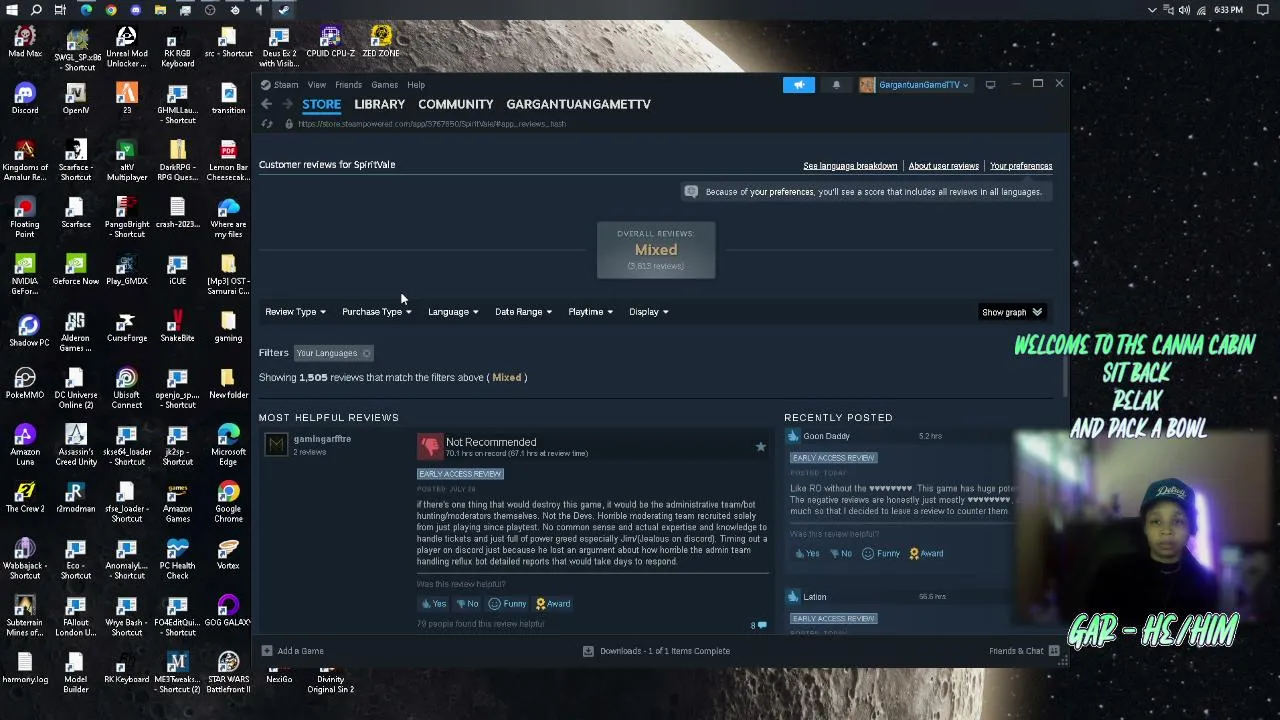The height and width of the screenshot is (720, 1280).
Task: Select the Vortex desktop shortcut
Action: click(228, 554)
